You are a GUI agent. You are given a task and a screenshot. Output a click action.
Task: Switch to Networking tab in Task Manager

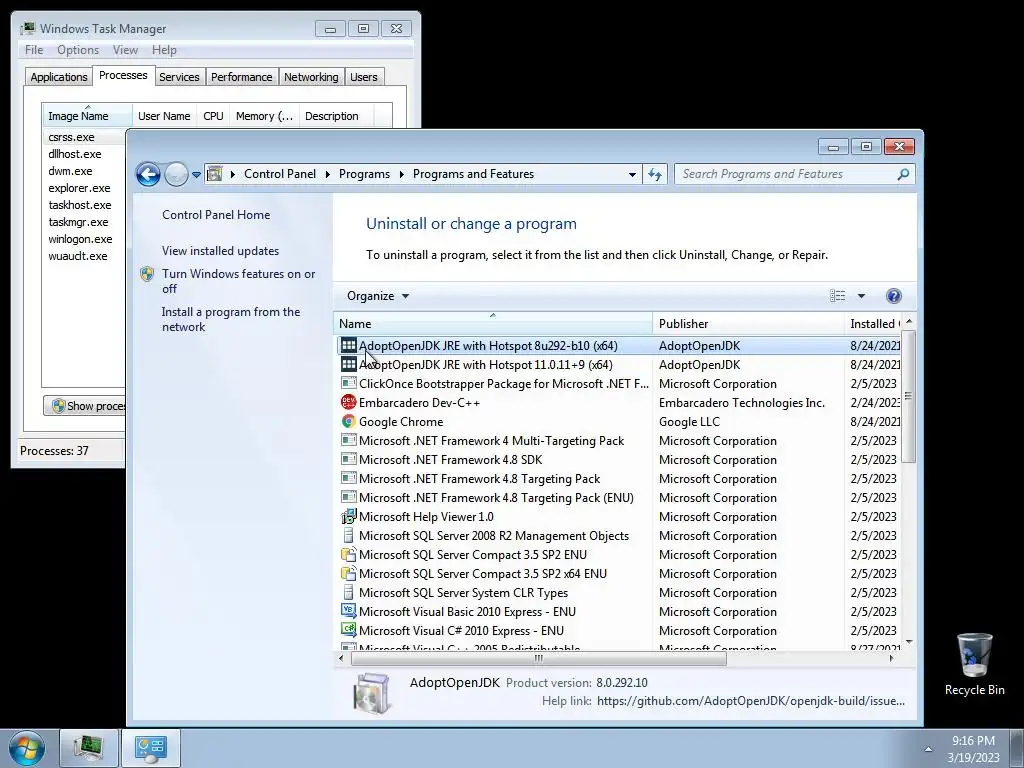click(x=311, y=77)
